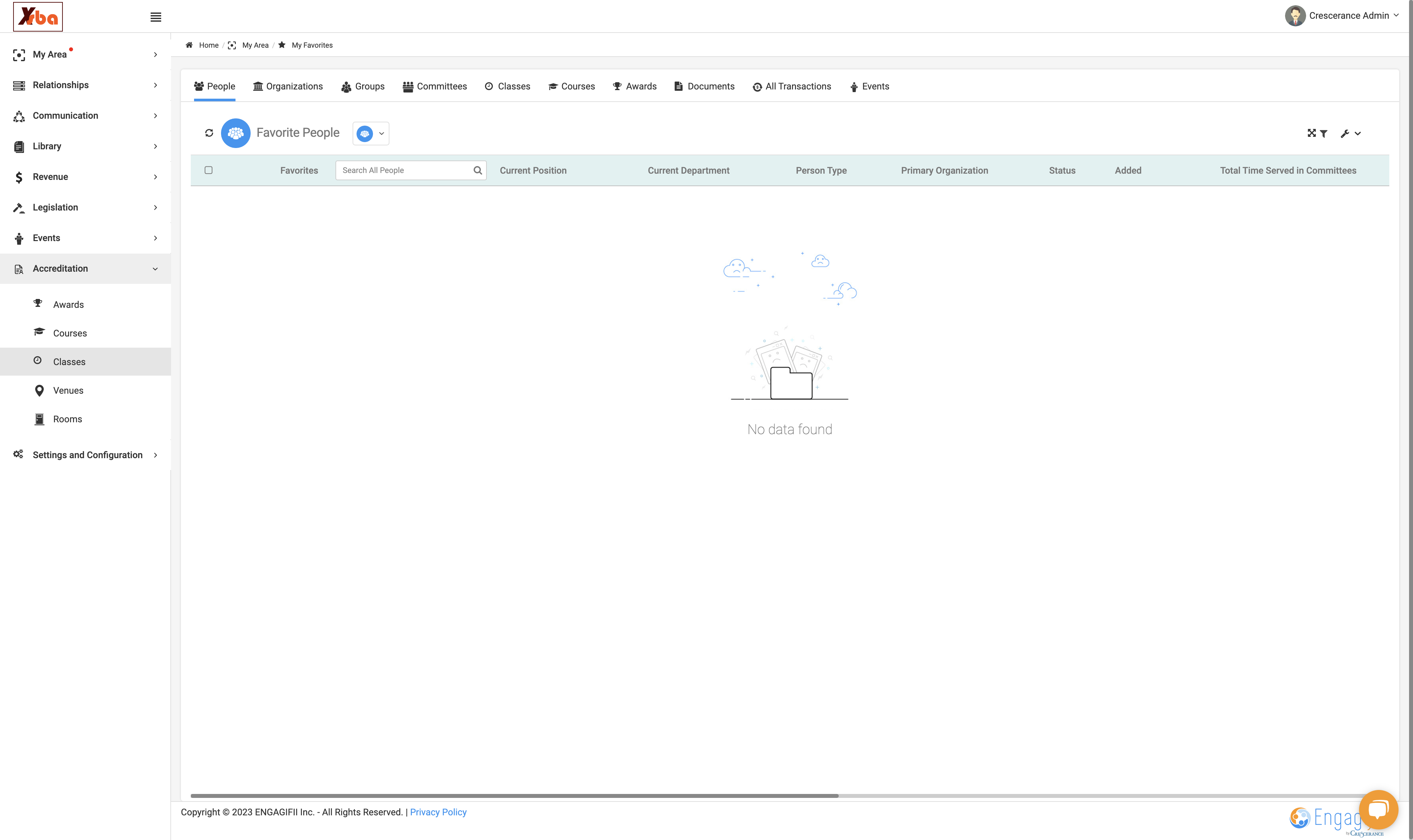Image resolution: width=1413 pixels, height=840 pixels.
Task: Click the Legislation gavel icon
Action: (x=19, y=208)
